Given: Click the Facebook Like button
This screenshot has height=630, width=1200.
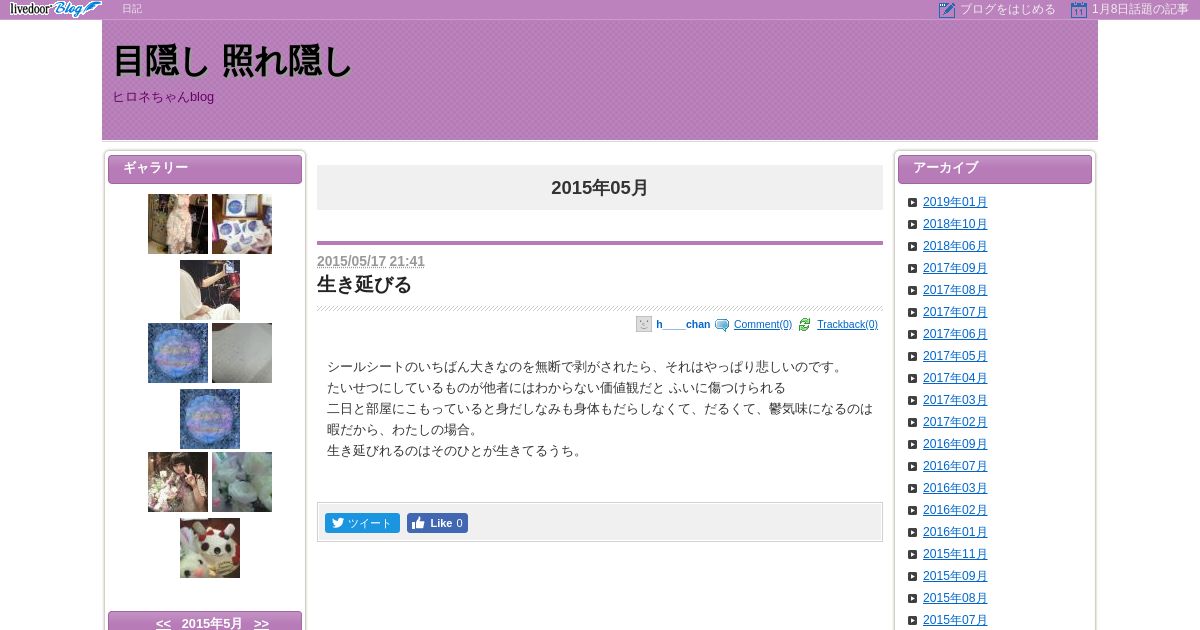Looking at the screenshot, I should click(437, 523).
